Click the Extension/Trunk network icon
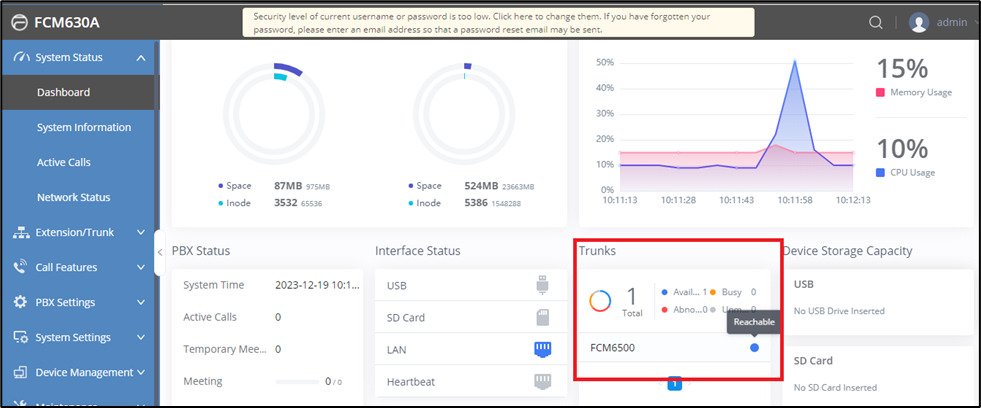The height and width of the screenshot is (408, 981). [21, 232]
